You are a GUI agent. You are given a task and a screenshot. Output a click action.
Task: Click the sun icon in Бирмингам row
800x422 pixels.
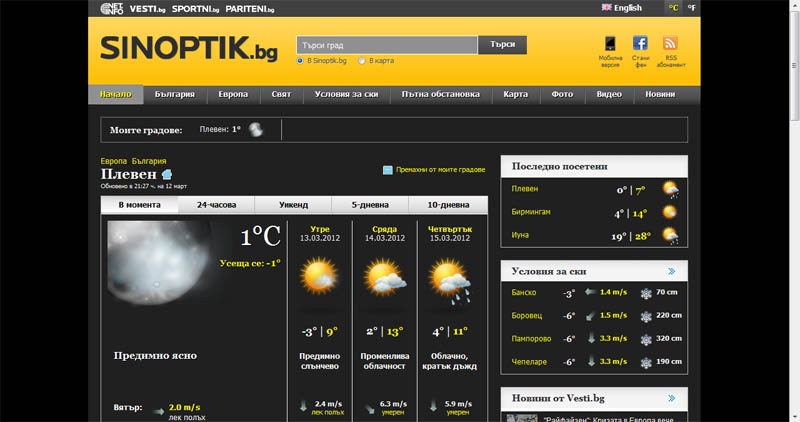click(669, 212)
